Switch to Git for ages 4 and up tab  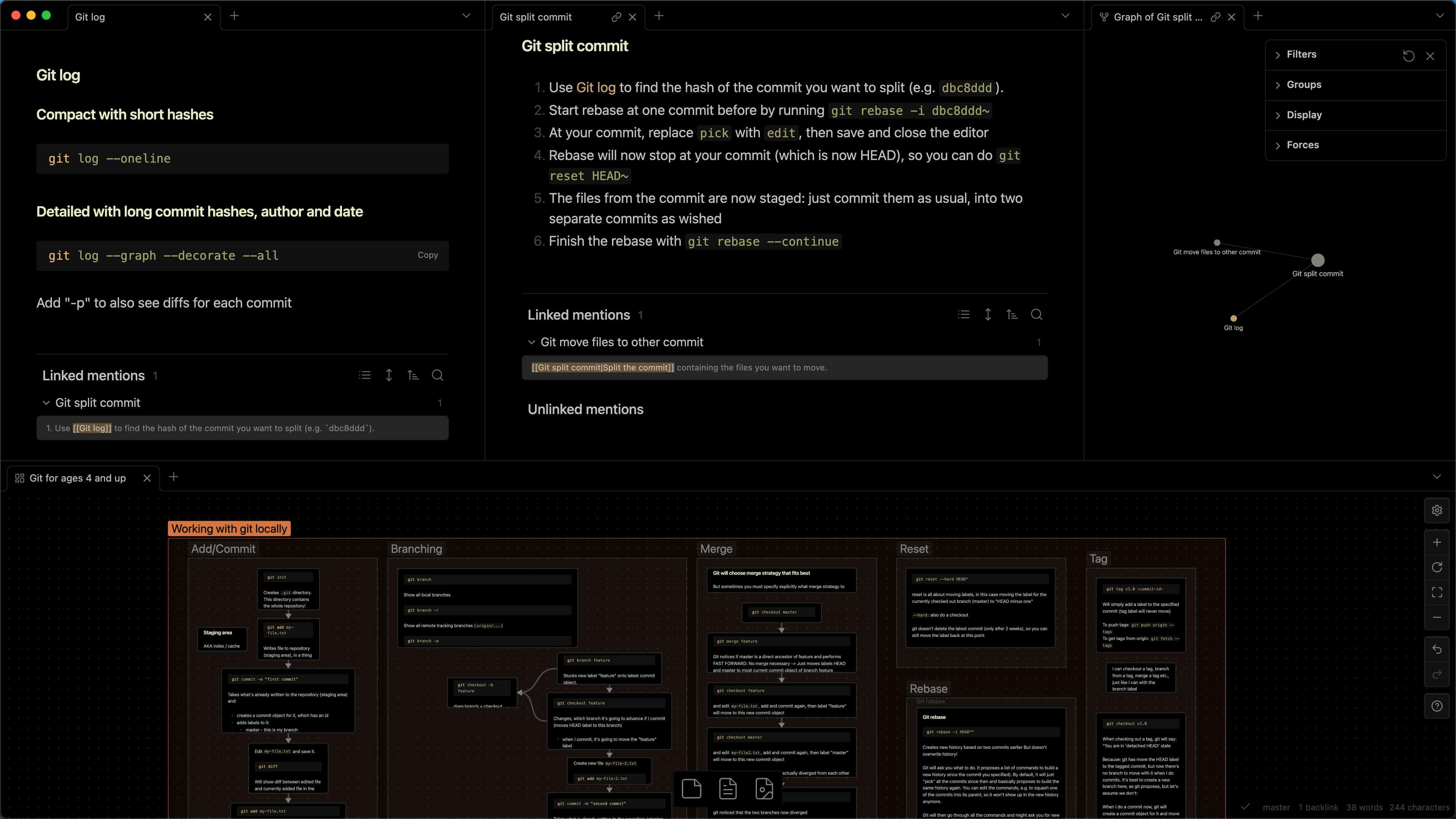[78, 478]
